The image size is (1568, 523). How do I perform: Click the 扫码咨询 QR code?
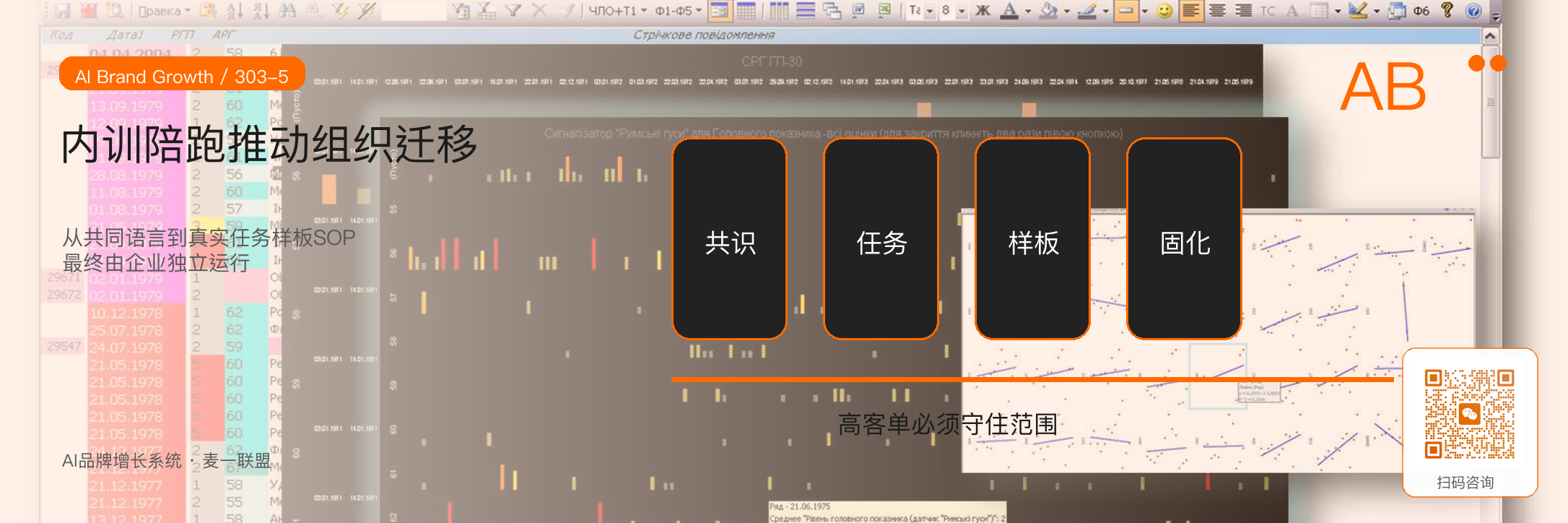click(1470, 415)
